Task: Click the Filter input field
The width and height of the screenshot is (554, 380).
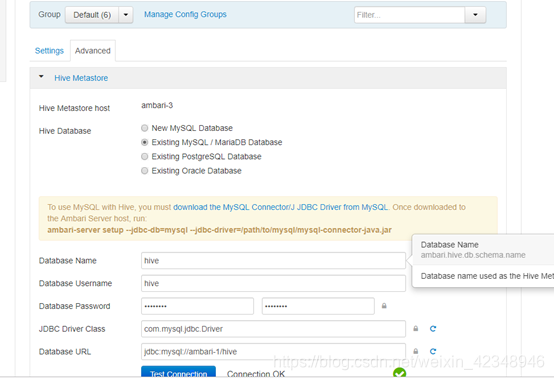Action: [x=409, y=15]
